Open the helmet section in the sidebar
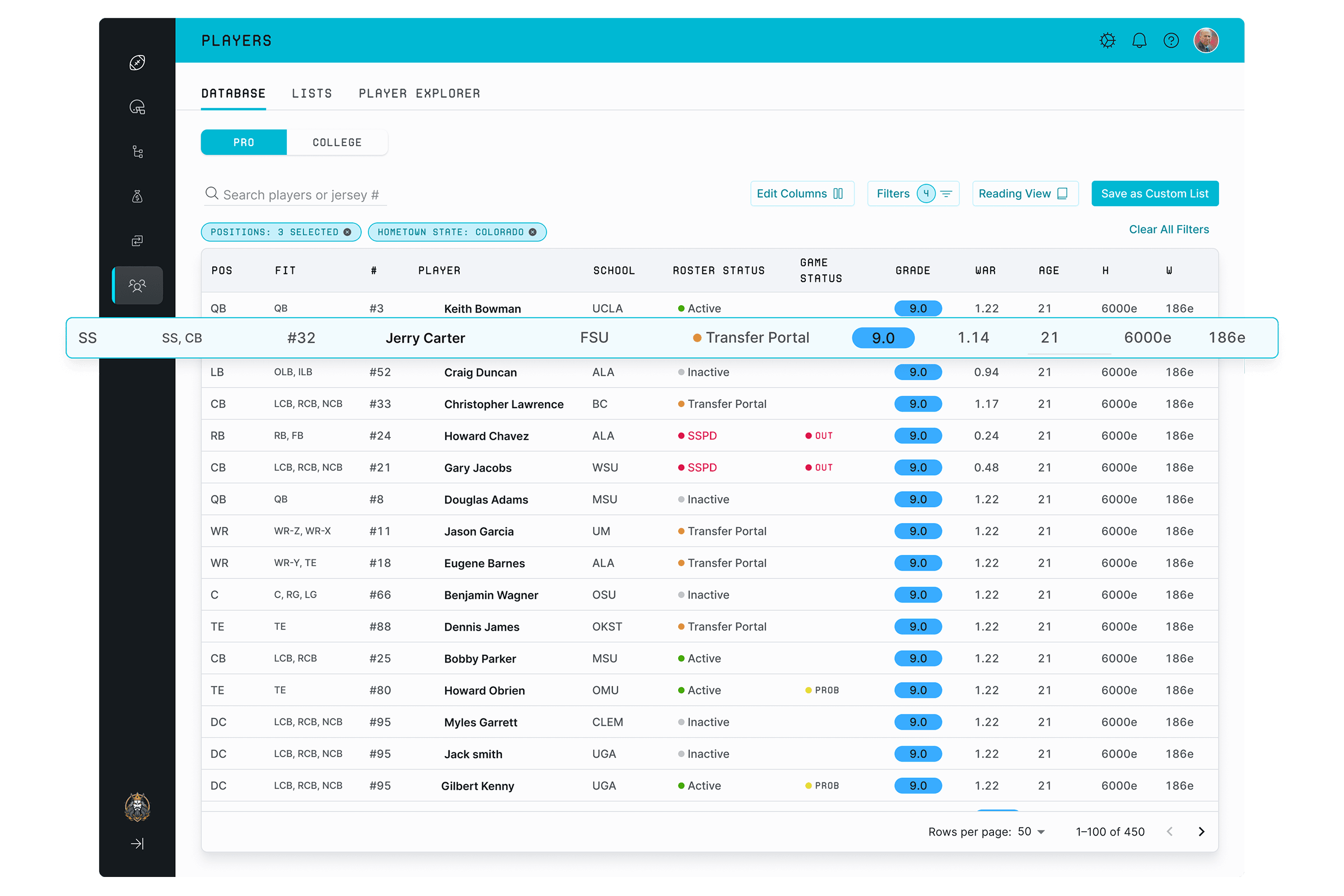This screenshot has height=896, width=1344. tap(137, 108)
